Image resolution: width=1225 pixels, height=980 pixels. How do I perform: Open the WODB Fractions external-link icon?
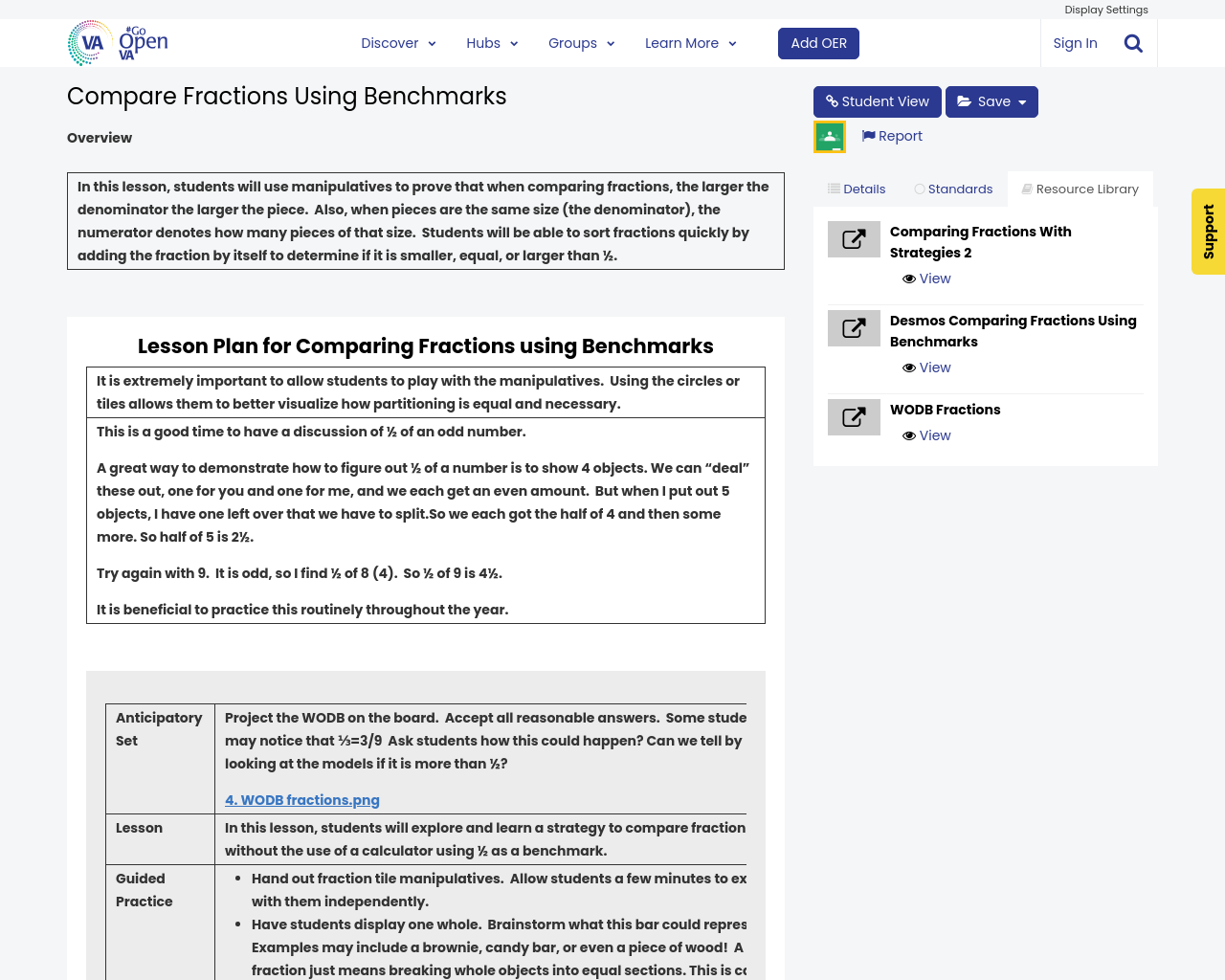tap(854, 417)
